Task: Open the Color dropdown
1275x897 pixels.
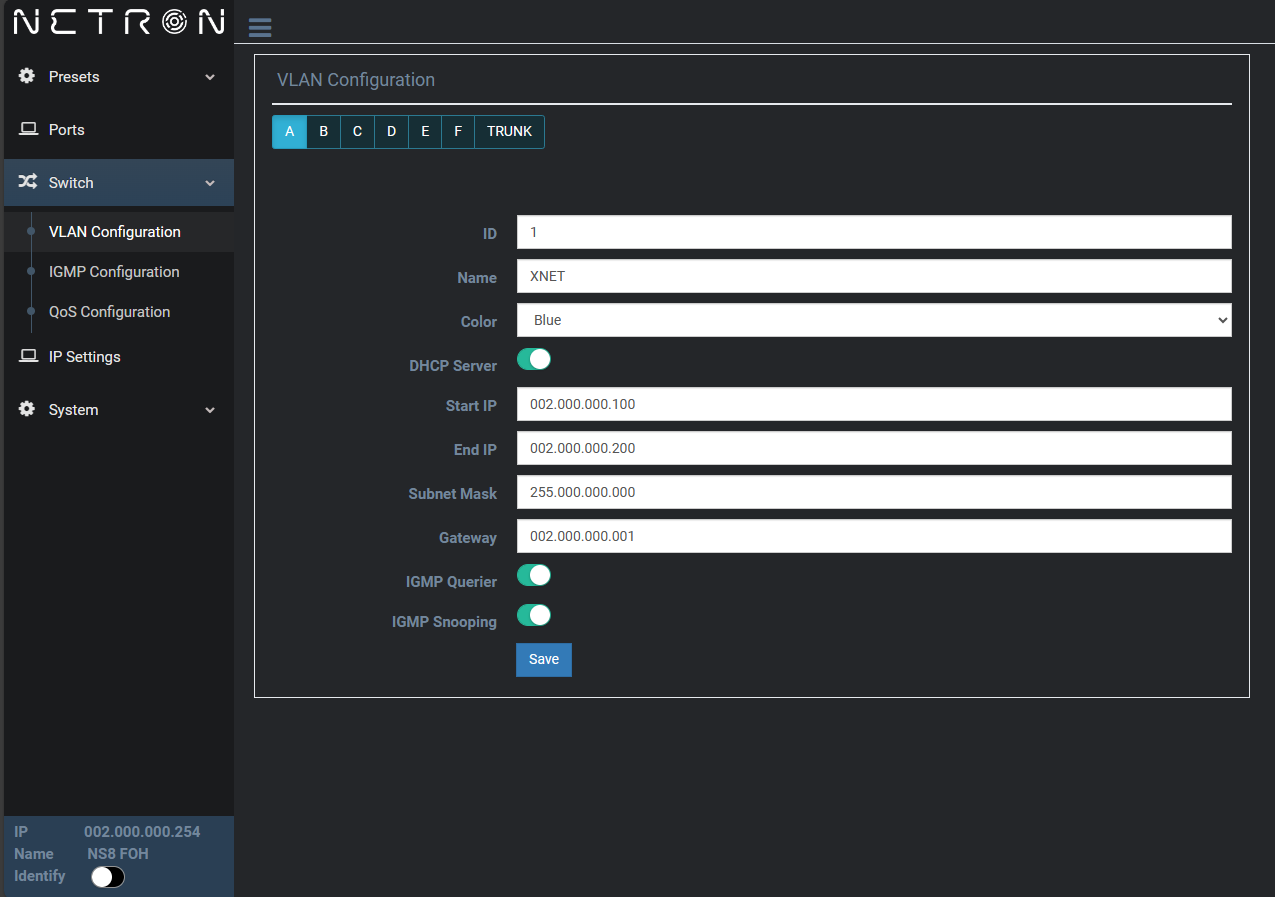Action: [x=873, y=320]
